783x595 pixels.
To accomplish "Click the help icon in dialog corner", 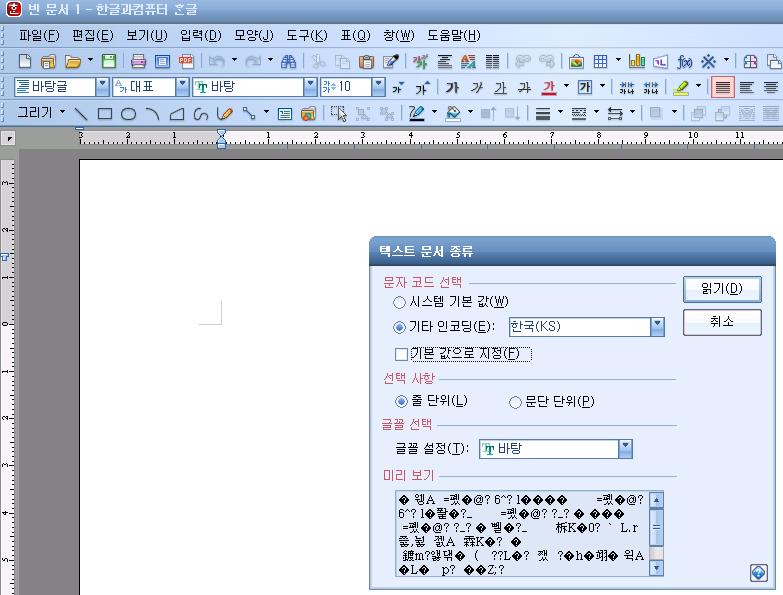I will (x=759, y=573).
